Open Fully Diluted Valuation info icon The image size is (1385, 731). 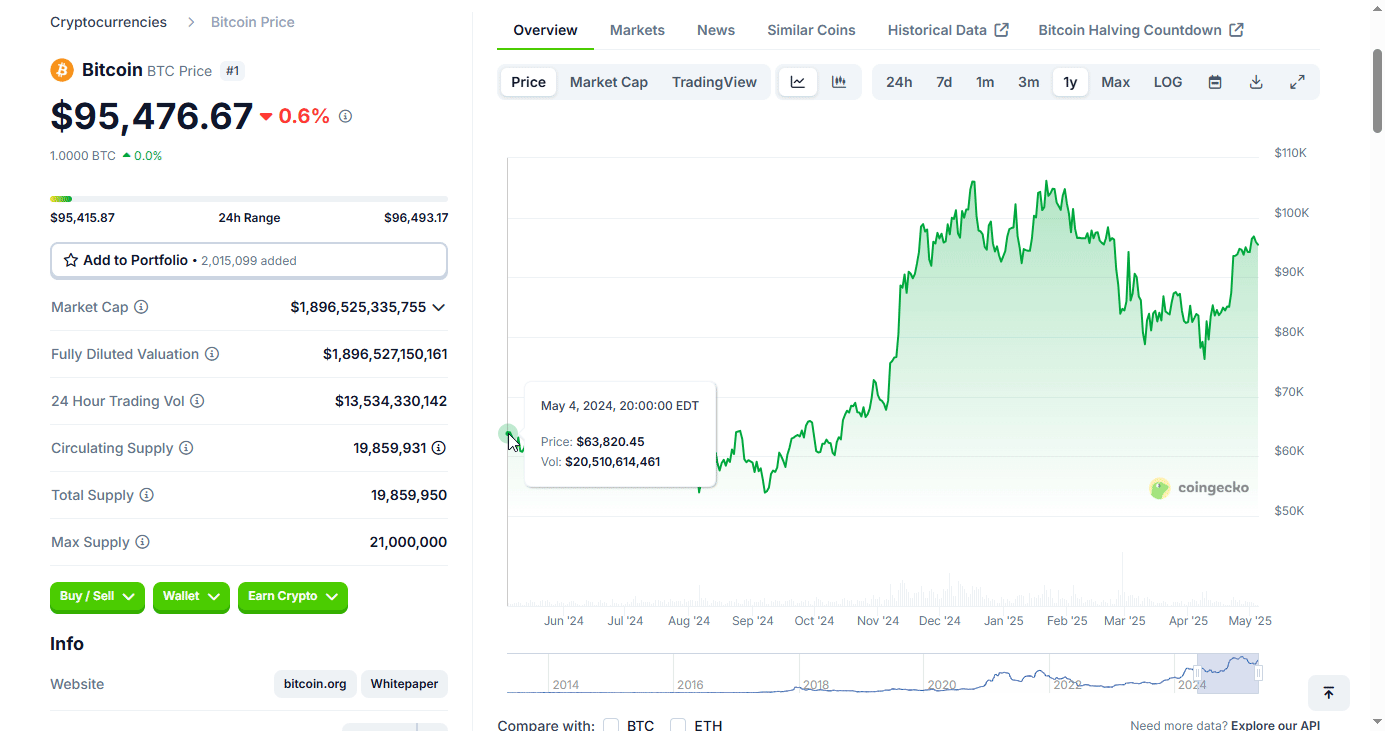[212, 354]
